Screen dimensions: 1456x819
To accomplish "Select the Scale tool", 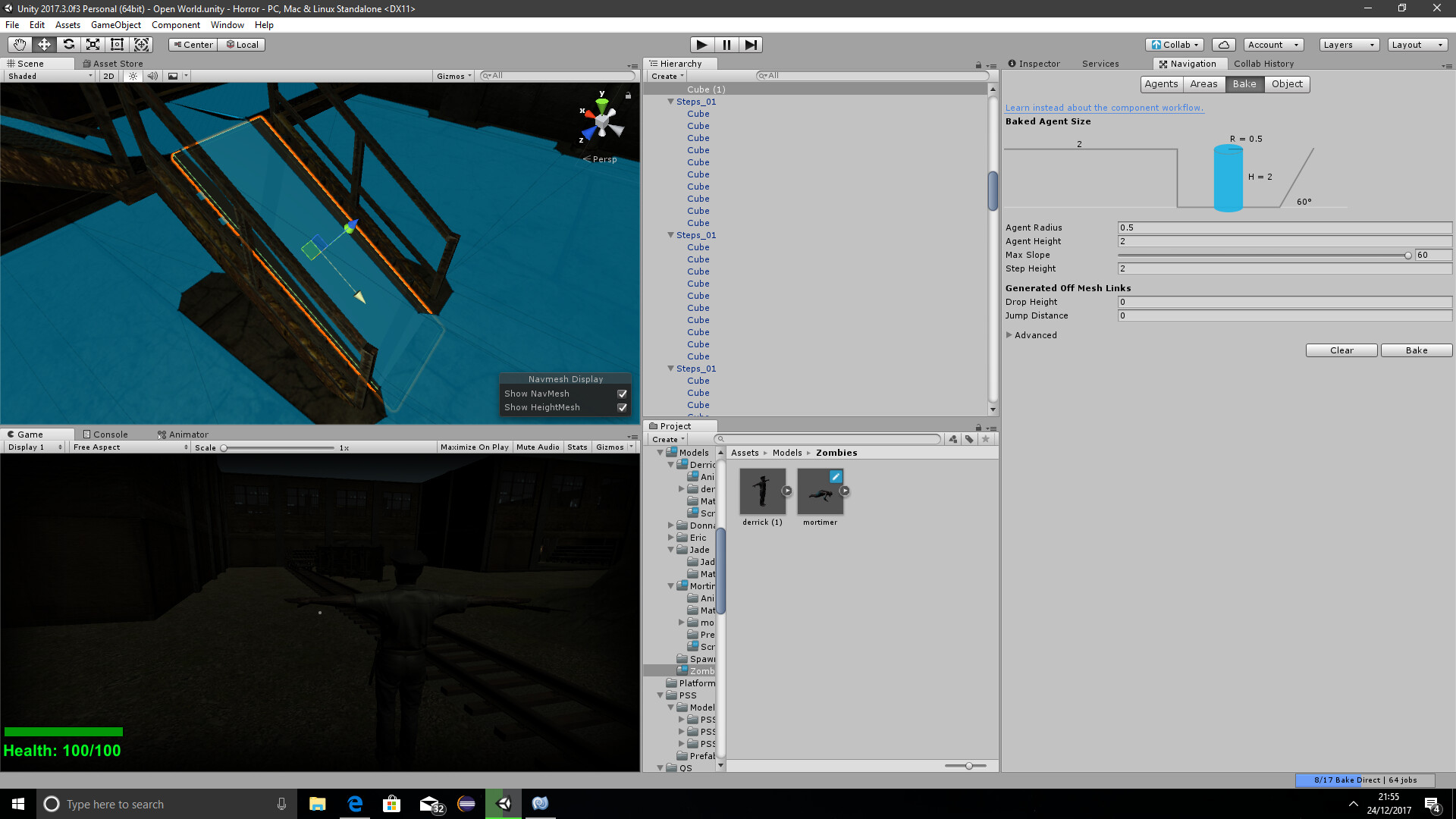I will [x=93, y=44].
